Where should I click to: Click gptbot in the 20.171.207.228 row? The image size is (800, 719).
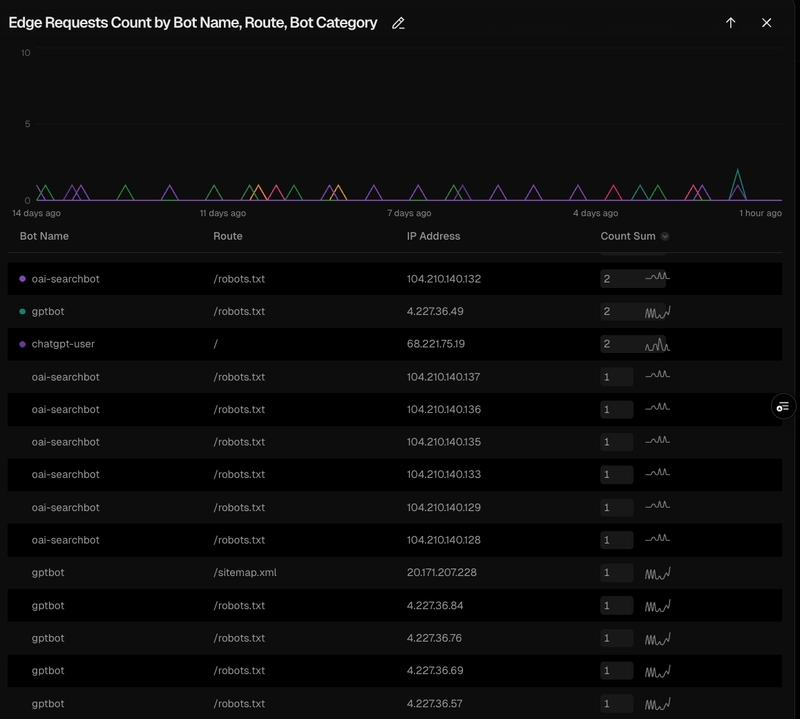(x=48, y=573)
